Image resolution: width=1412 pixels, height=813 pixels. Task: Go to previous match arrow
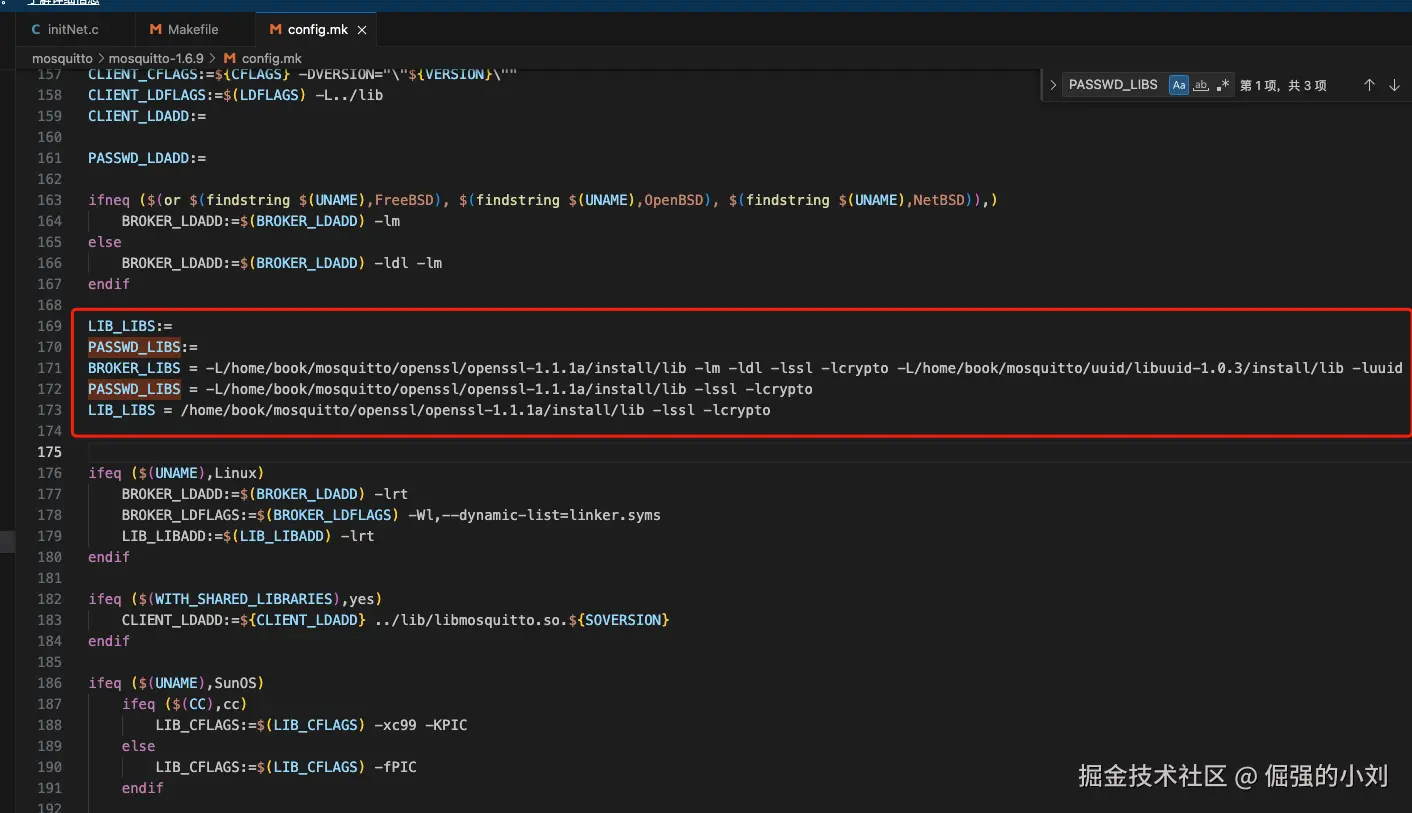pos(1369,85)
